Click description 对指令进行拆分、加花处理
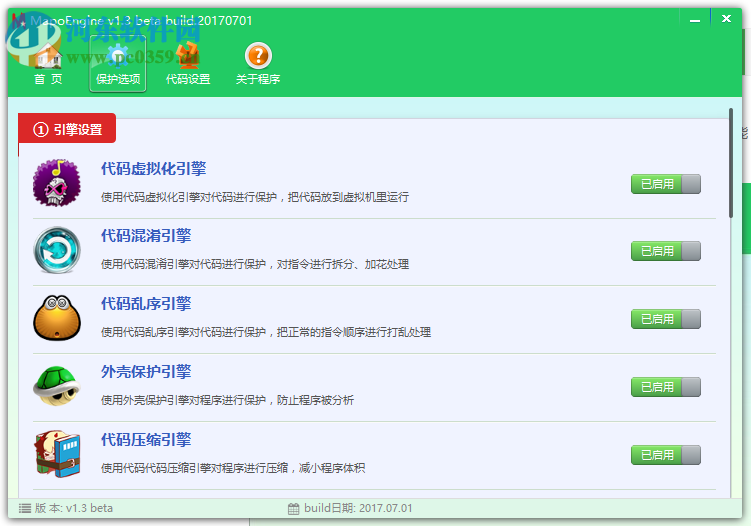Viewport: 751px width, 526px height. (x=343, y=264)
